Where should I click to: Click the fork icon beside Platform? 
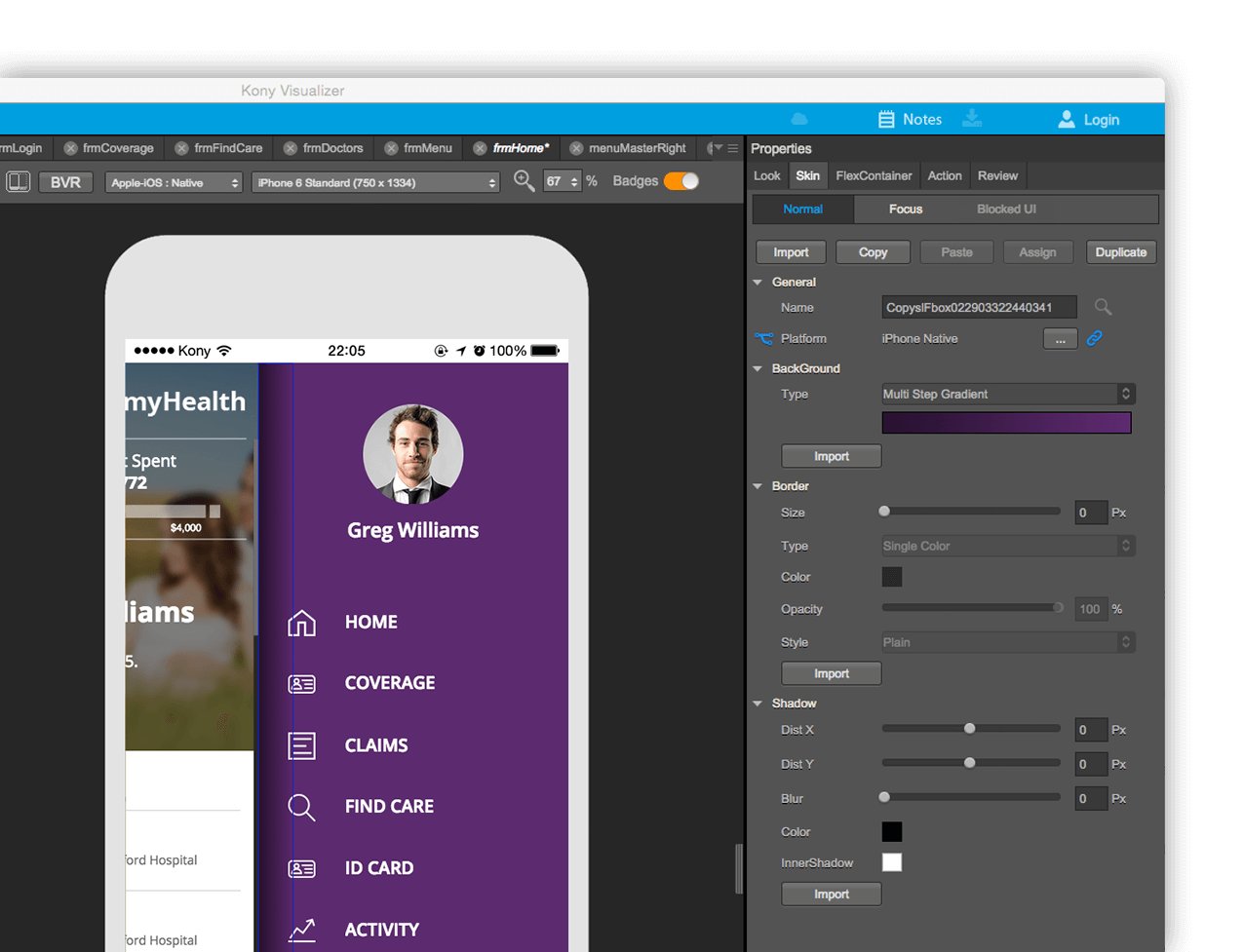click(x=763, y=338)
